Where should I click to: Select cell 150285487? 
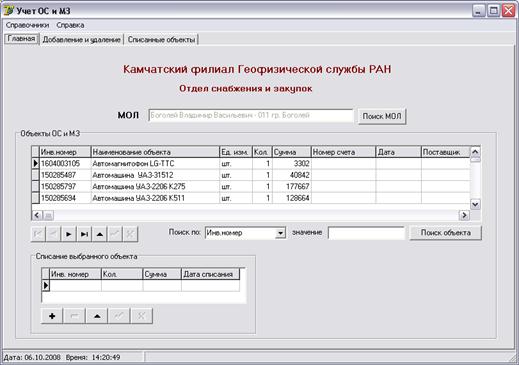65,175
